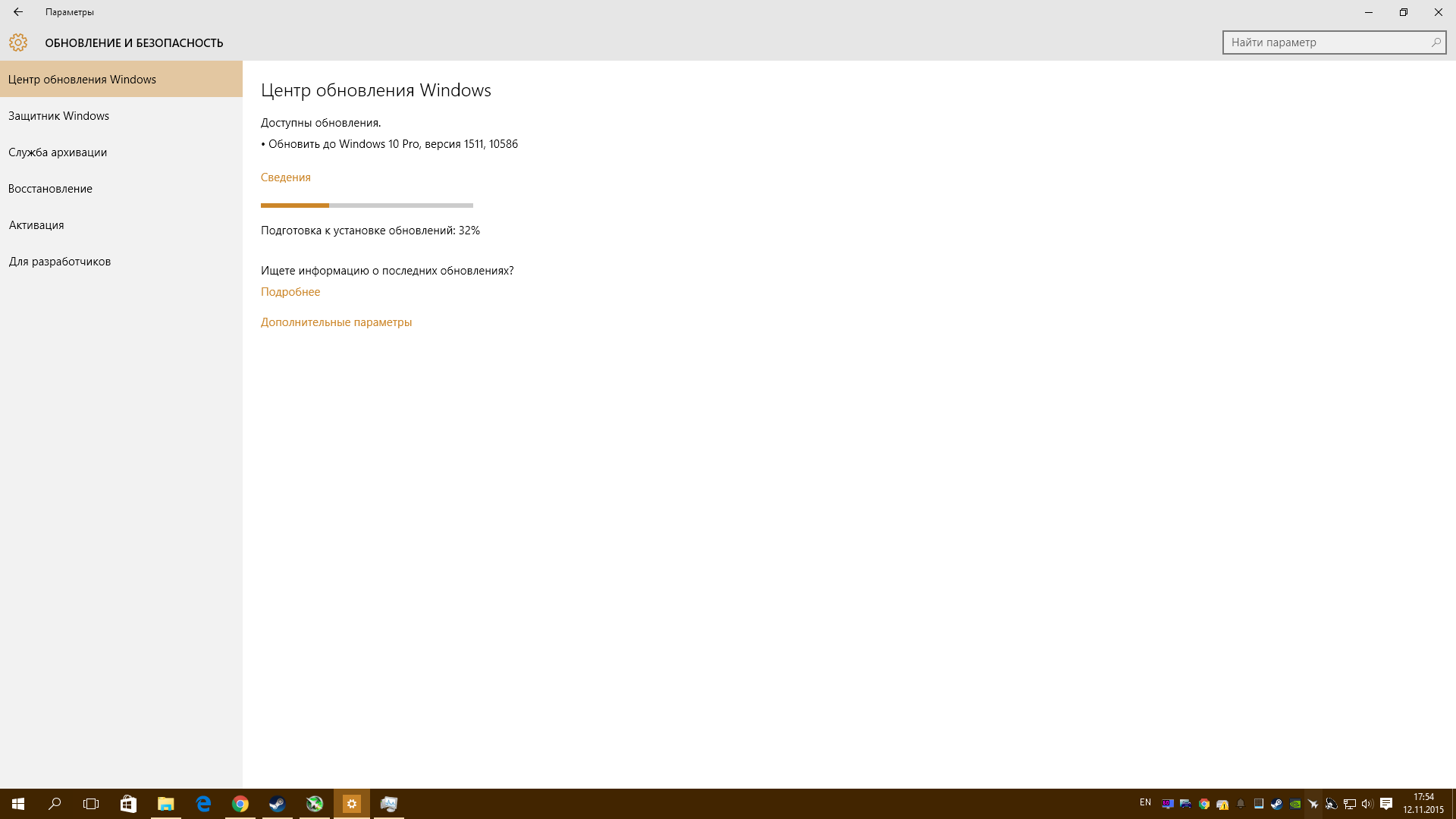
Task: Select Служба архивации in the sidebar
Action: coord(58,152)
